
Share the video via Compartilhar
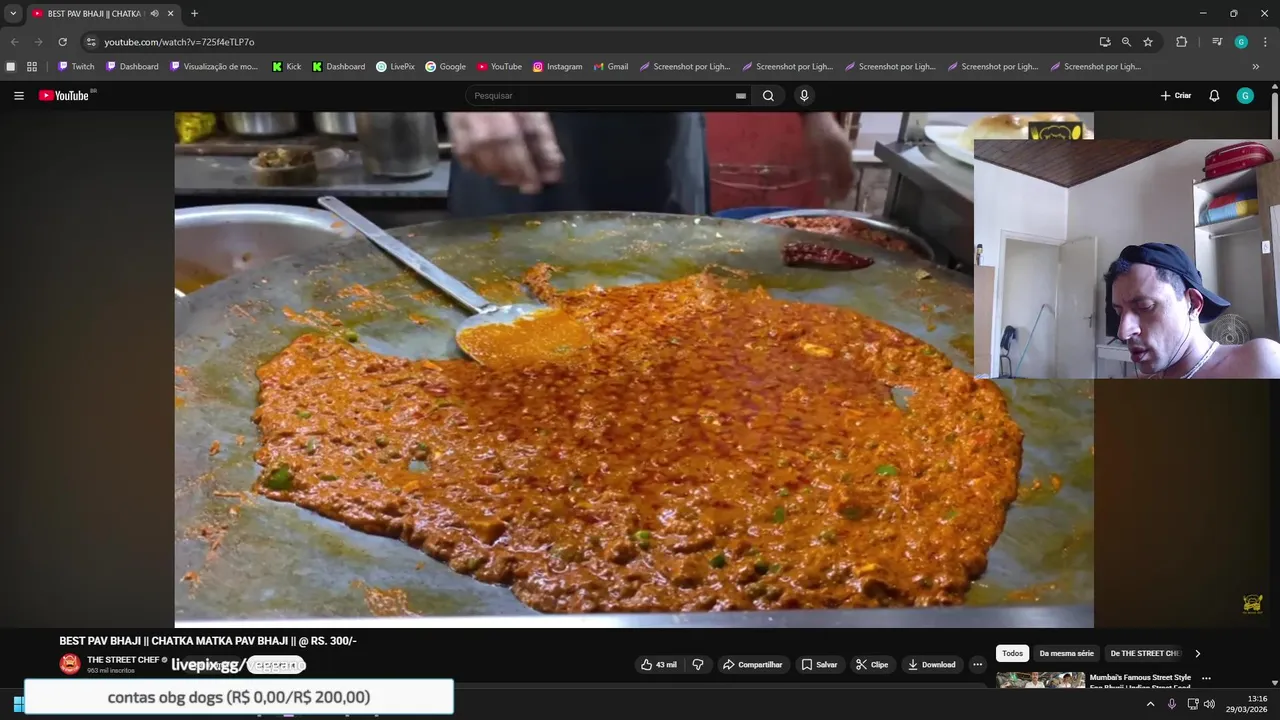753,665
